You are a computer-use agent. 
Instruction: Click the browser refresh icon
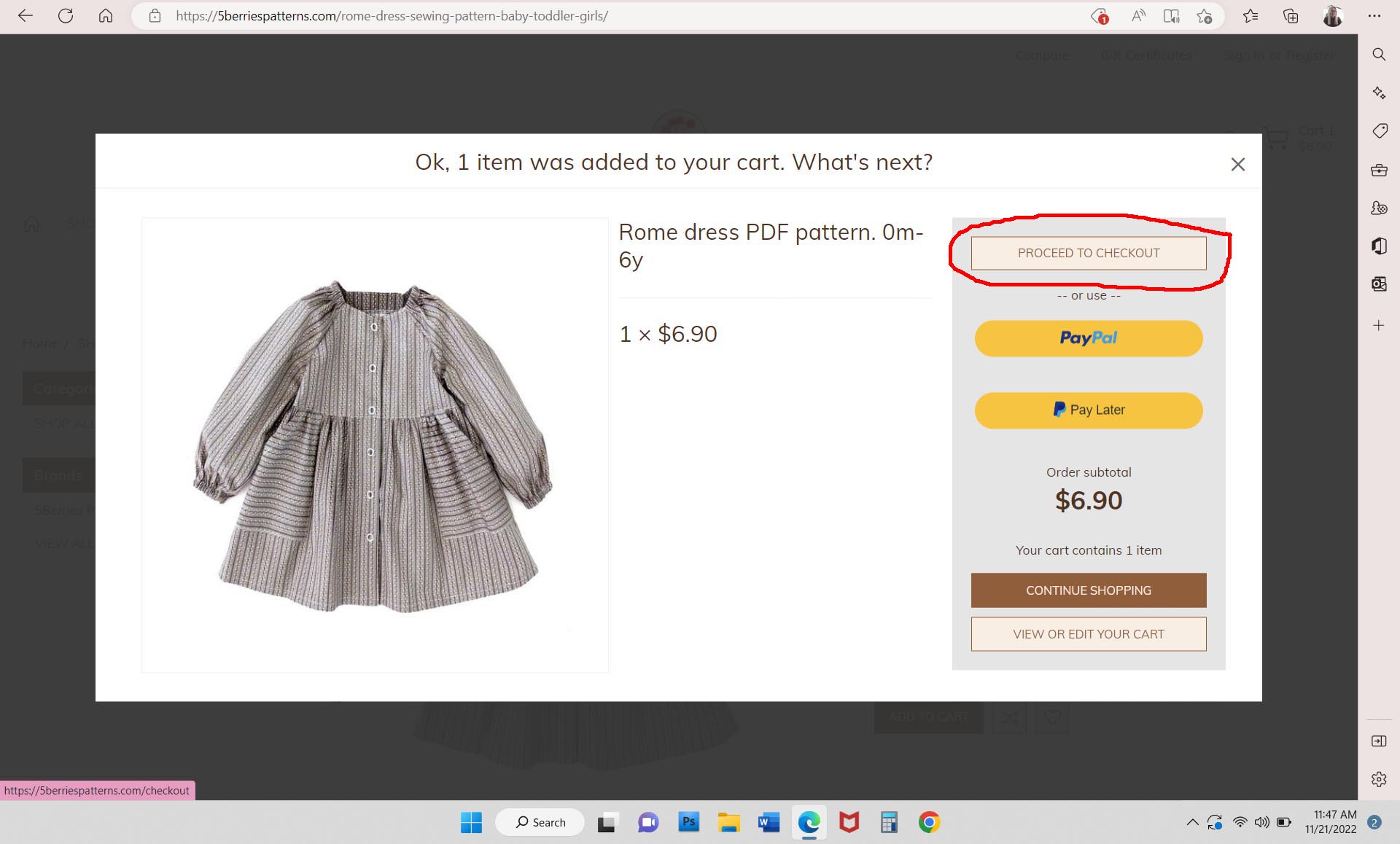tap(66, 15)
